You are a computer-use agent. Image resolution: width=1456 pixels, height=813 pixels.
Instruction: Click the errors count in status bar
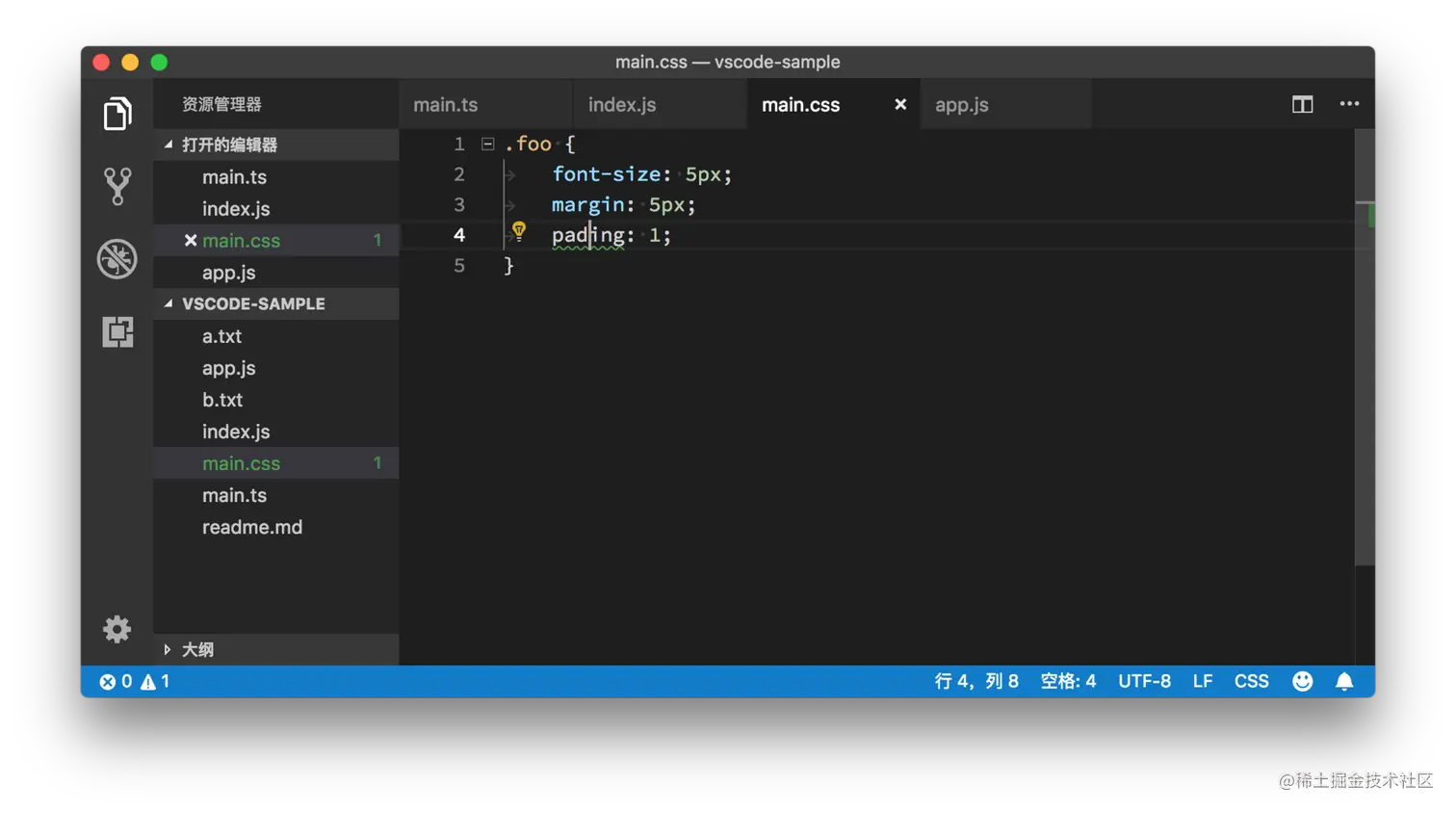click(116, 681)
